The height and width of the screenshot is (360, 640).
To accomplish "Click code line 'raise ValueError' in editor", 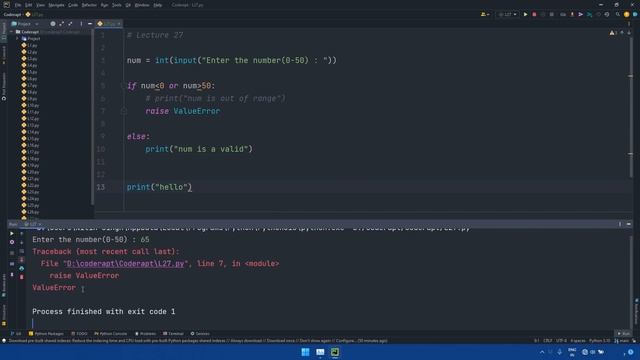I will [182, 111].
